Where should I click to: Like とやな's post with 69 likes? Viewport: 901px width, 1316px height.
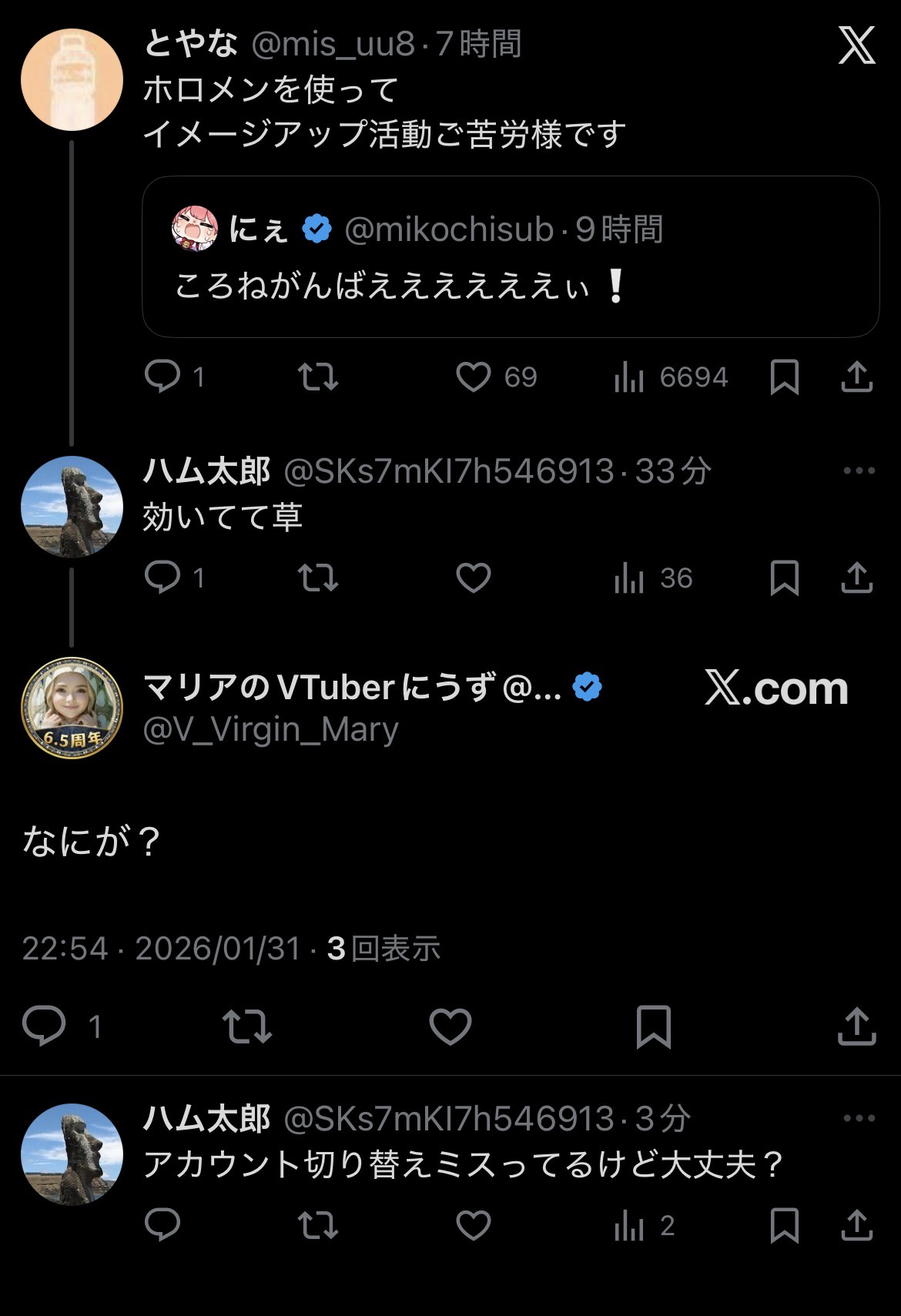(473, 377)
